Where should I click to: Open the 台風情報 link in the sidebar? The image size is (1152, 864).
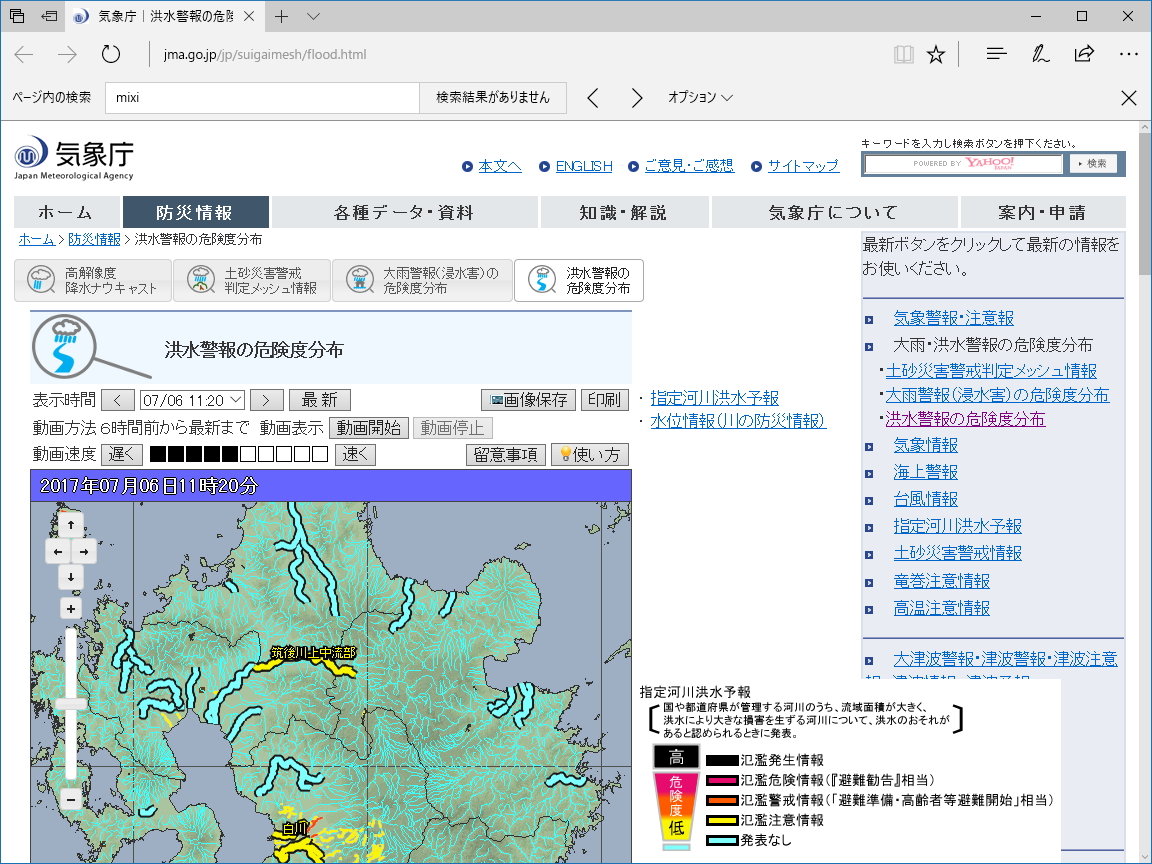click(x=925, y=499)
